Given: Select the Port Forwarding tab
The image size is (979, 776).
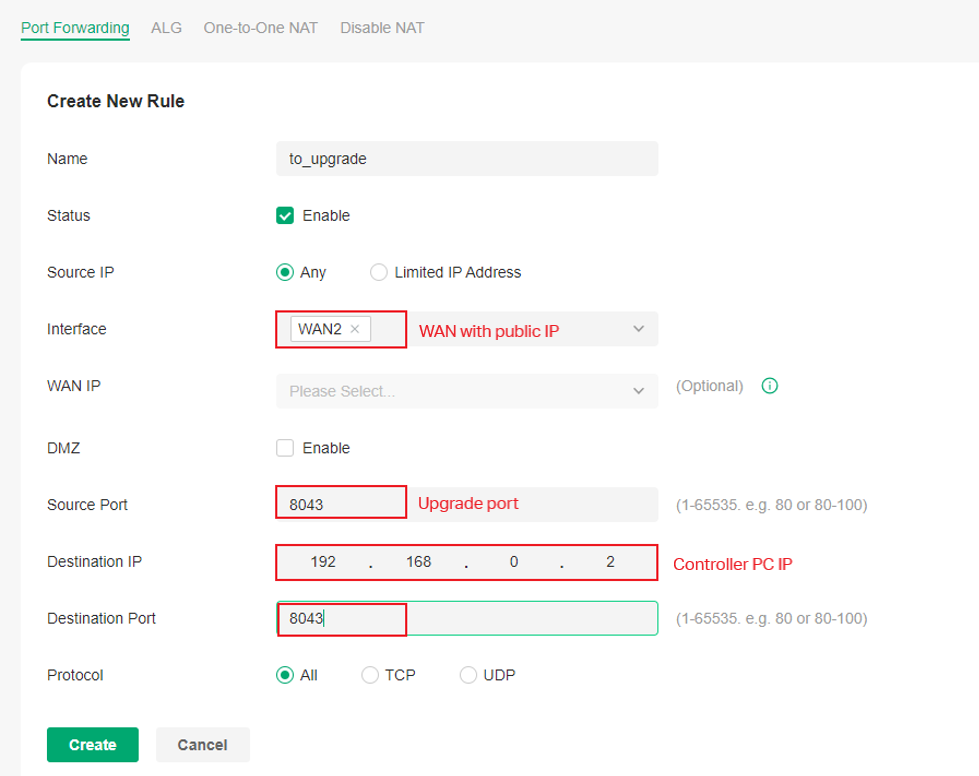Looking at the screenshot, I should 74,28.
